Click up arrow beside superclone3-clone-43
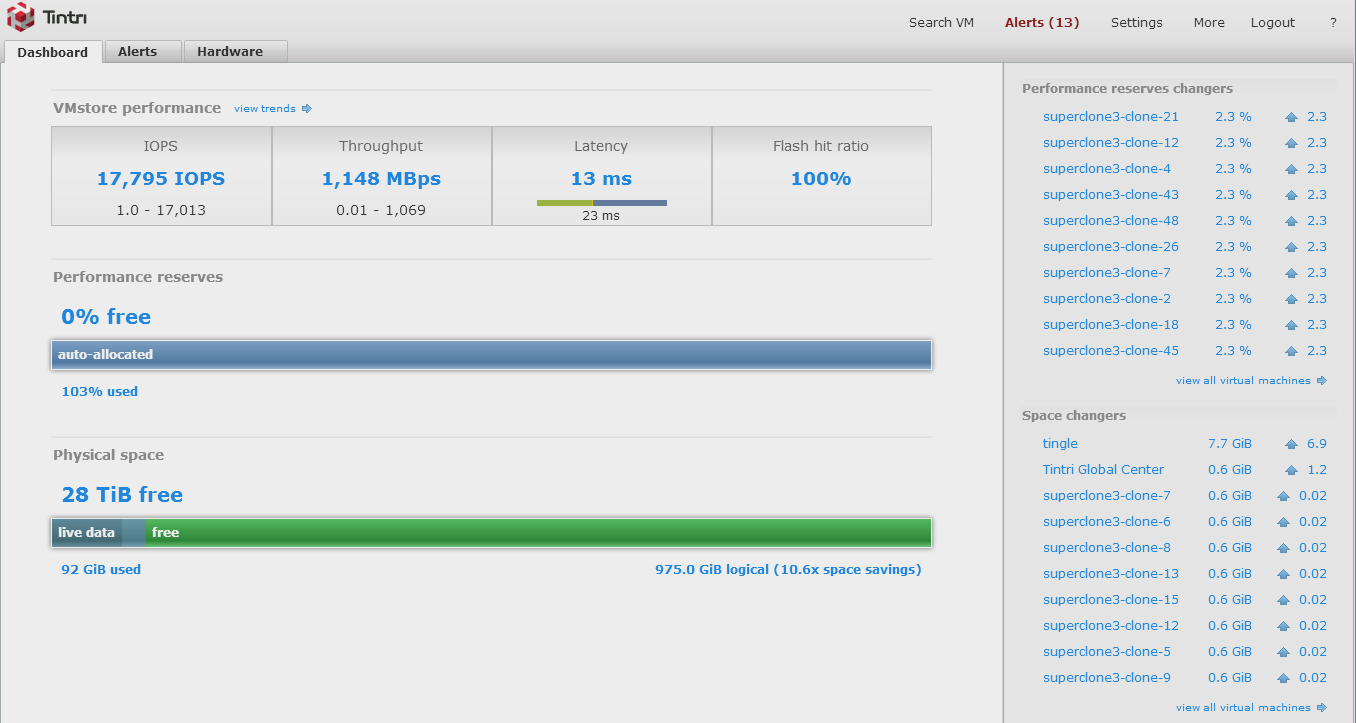1356x723 pixels. click(1291, 195)
